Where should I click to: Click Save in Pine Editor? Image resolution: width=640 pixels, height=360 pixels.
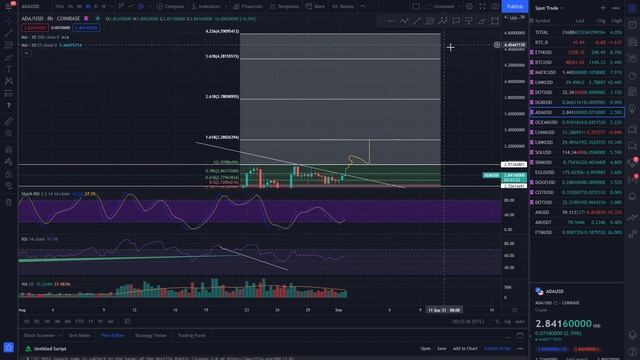442,349
